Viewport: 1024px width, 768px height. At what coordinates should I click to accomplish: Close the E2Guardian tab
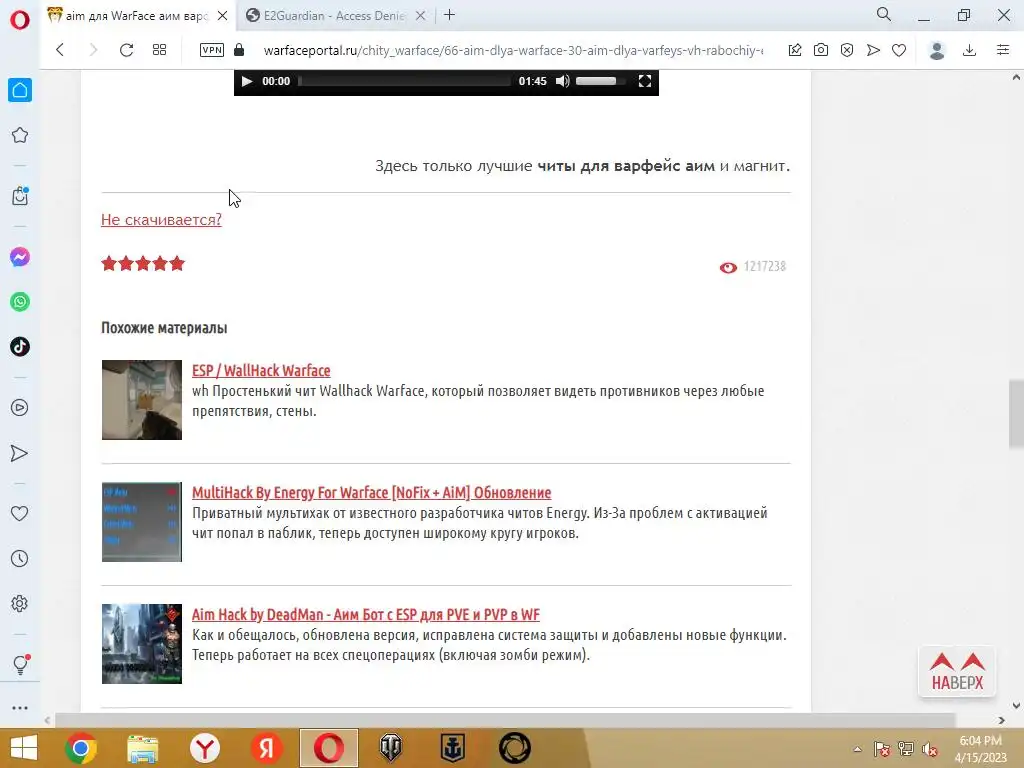click(421, 16)
